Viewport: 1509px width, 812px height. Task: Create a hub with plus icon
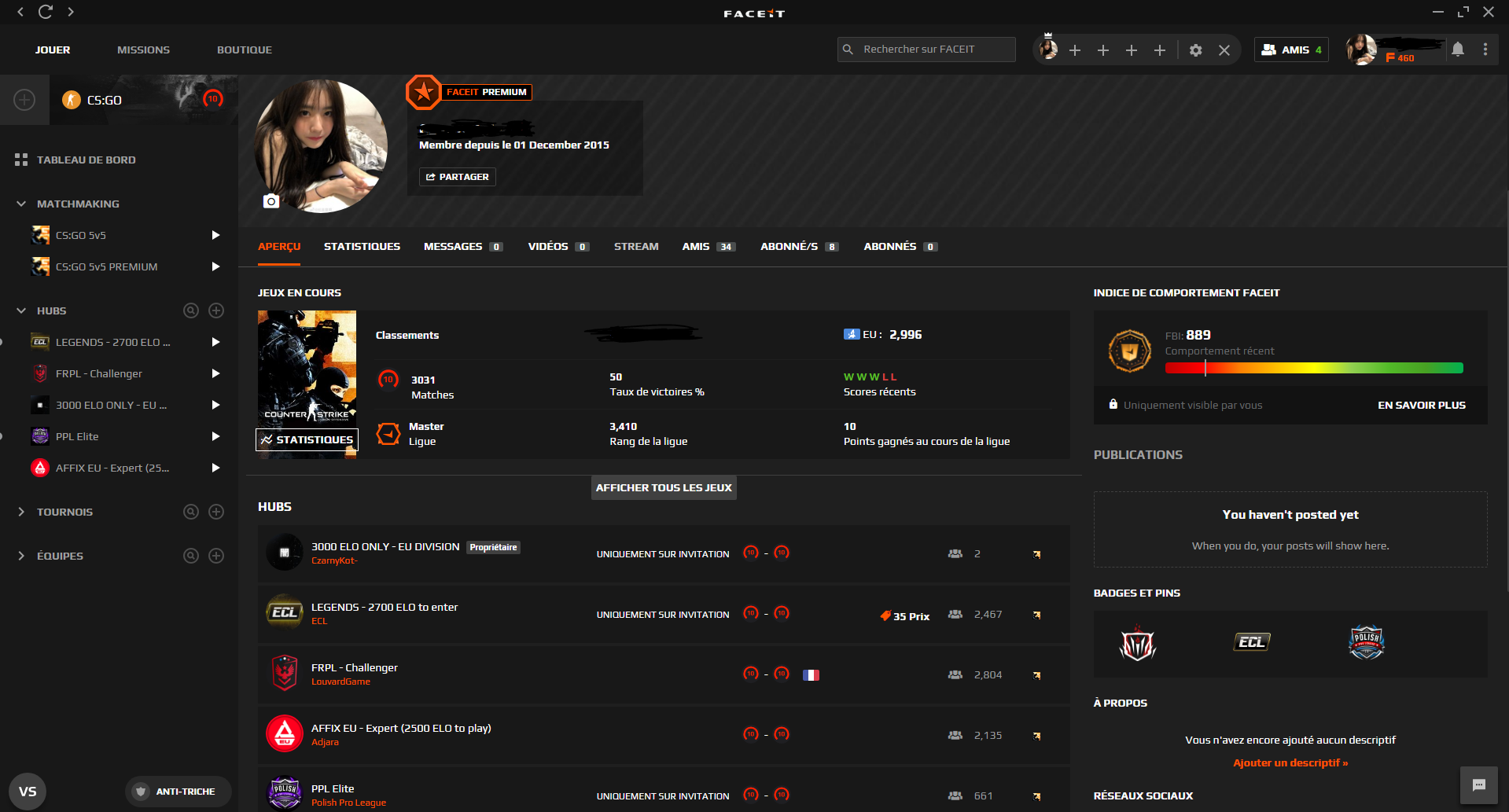point(216,310)
